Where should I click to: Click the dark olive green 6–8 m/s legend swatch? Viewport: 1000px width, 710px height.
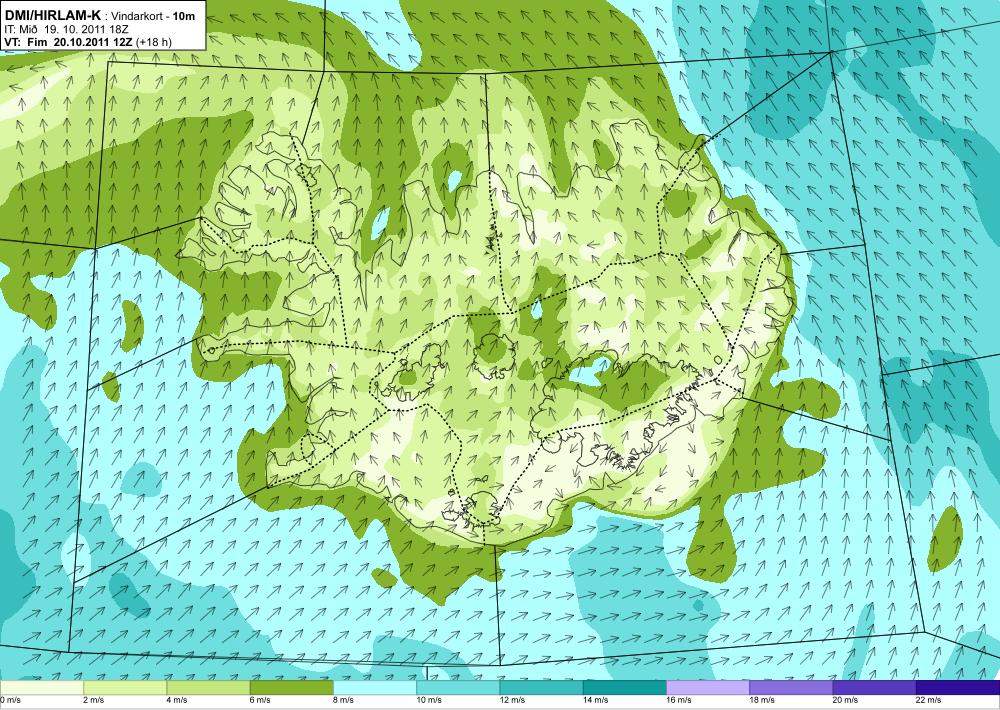coord(291,688)
